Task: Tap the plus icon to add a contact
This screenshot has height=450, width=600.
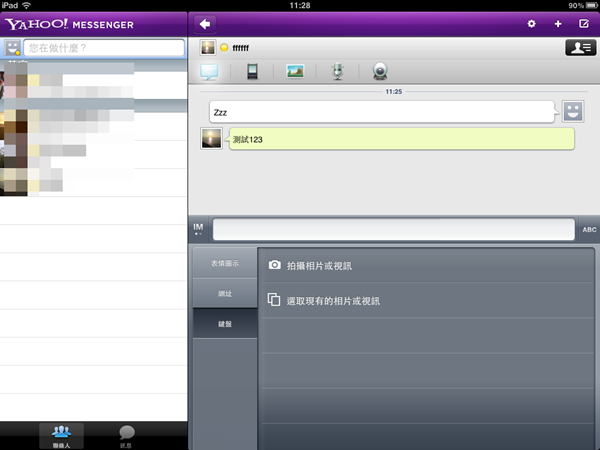Action: [558, 24]
